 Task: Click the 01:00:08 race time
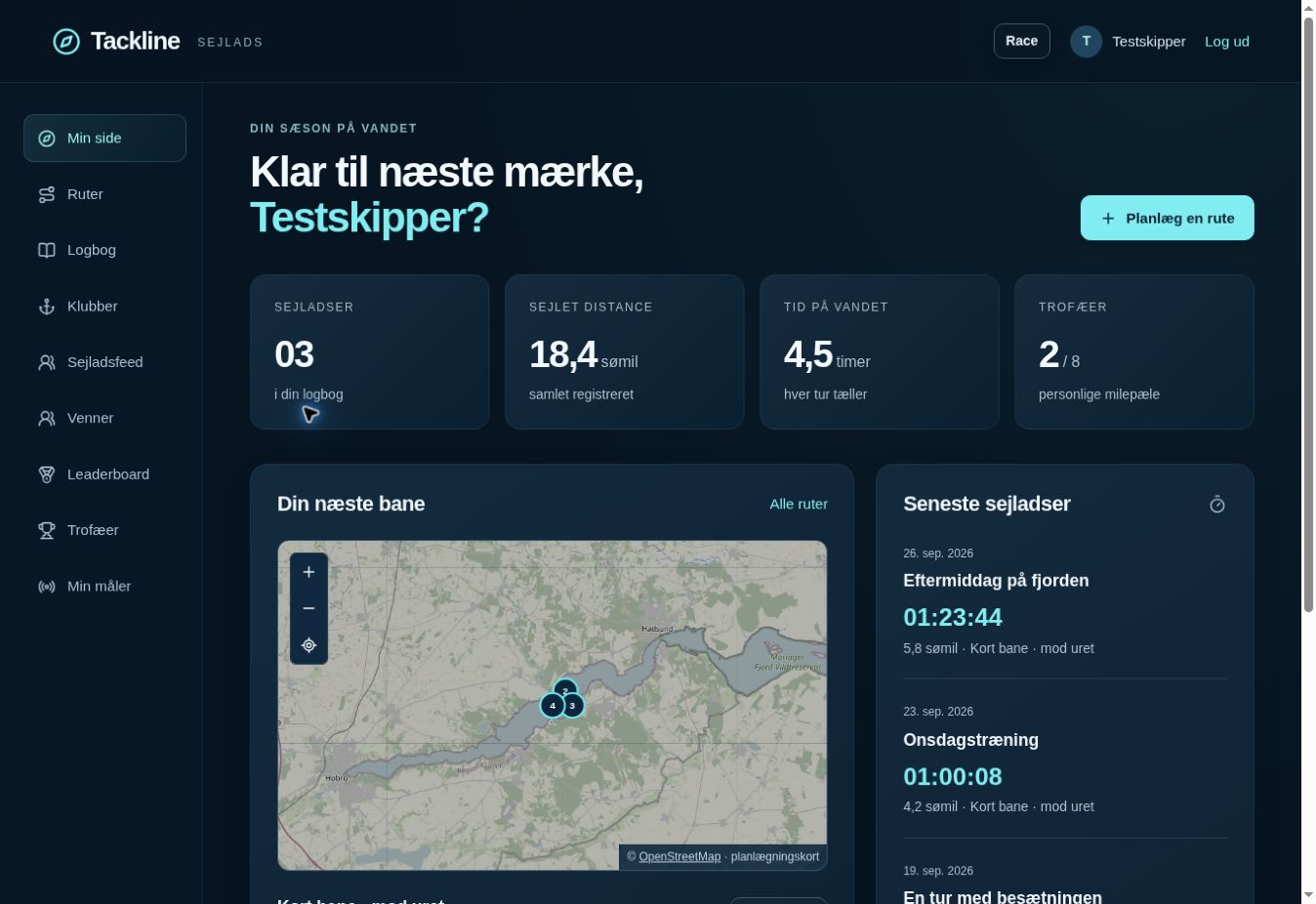(953, 776)
